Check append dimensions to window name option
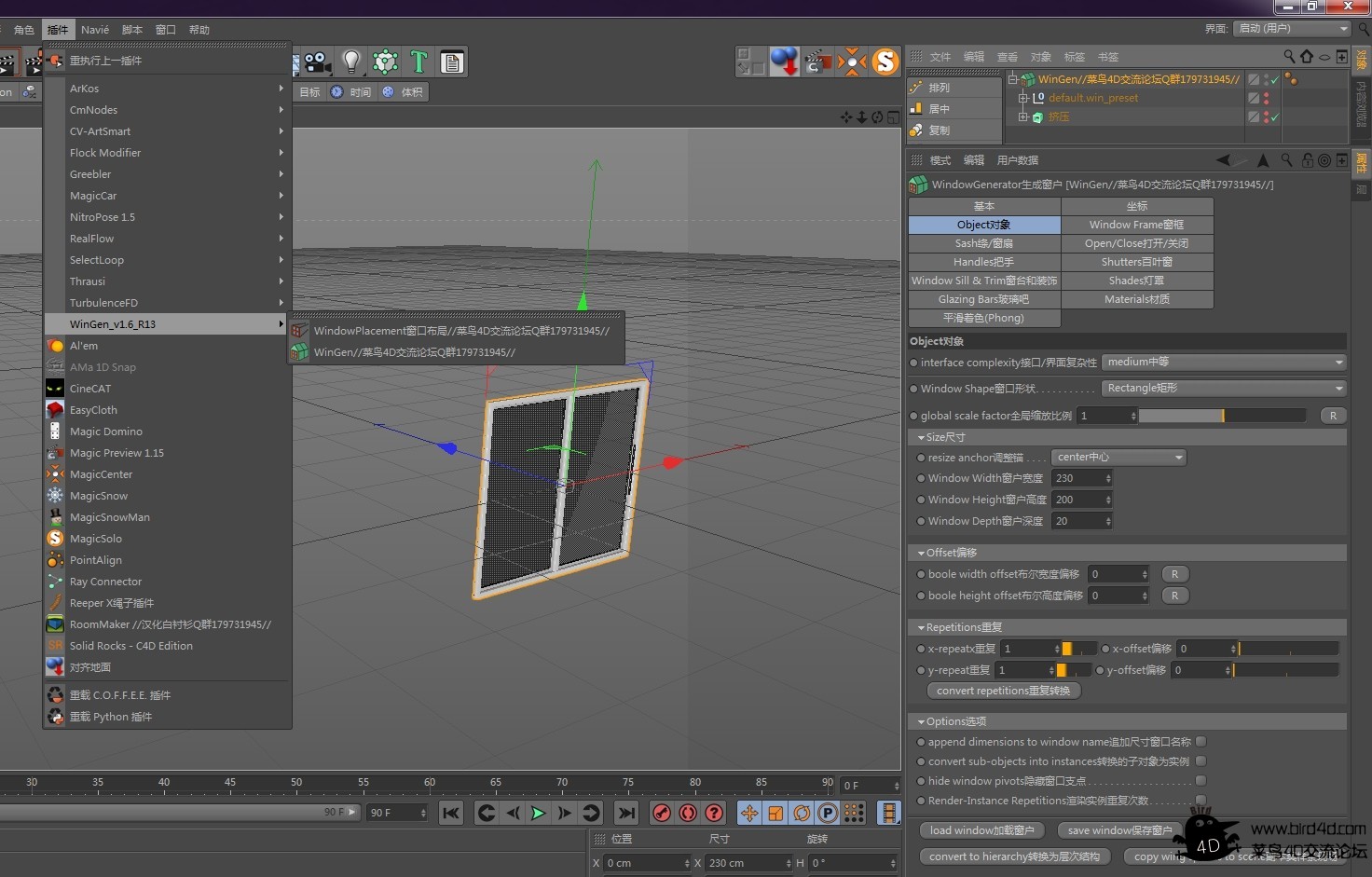This screenshot has width=1372, height=877. tap(1201, 741)
